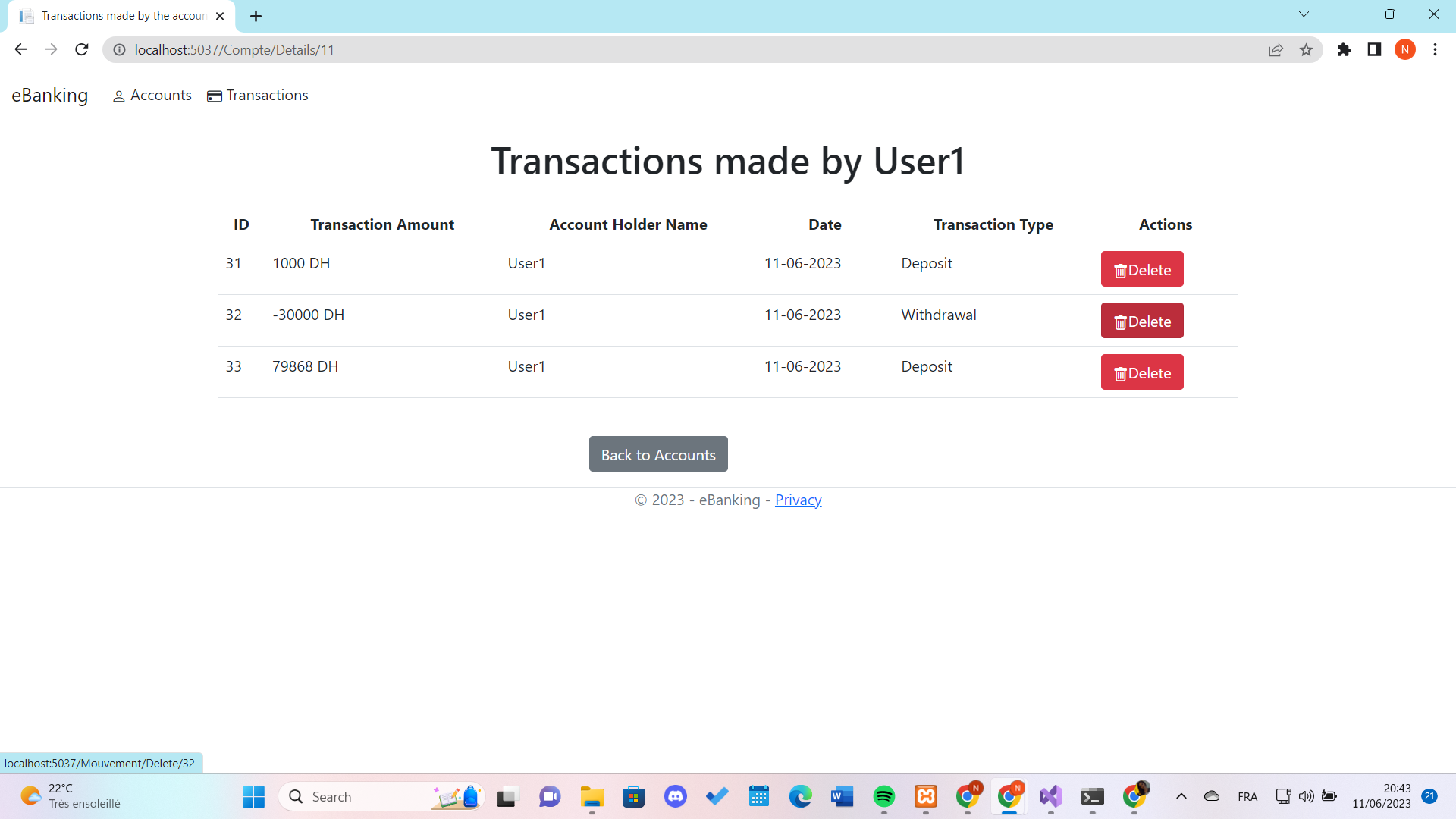The height and width of the screenshot is (819, 1456).
Task: Share this page icon in address bar
Action: pos(1276,50)
